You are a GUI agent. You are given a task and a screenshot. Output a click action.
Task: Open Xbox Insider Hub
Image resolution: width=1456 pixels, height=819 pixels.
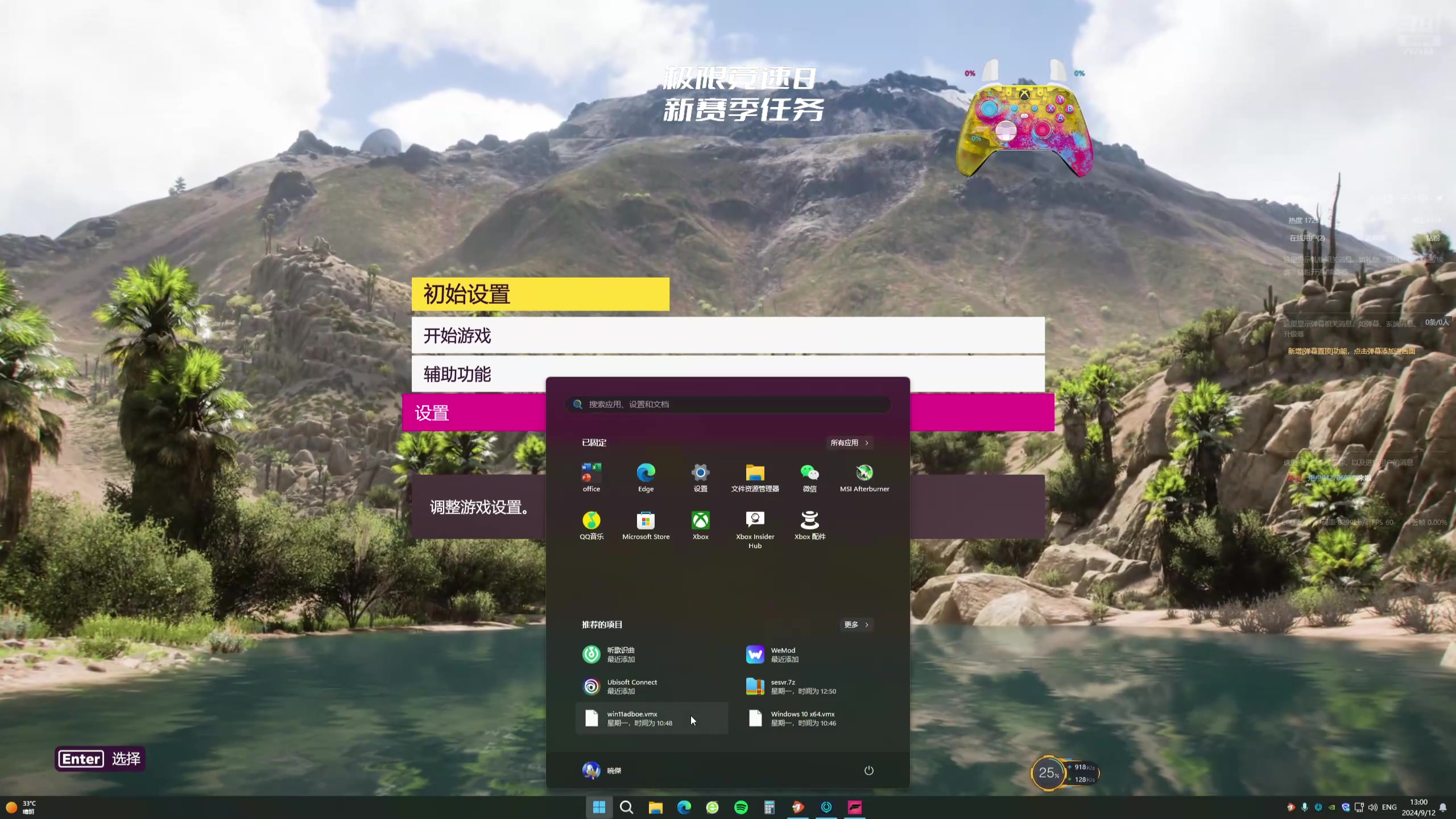(754, 521)
